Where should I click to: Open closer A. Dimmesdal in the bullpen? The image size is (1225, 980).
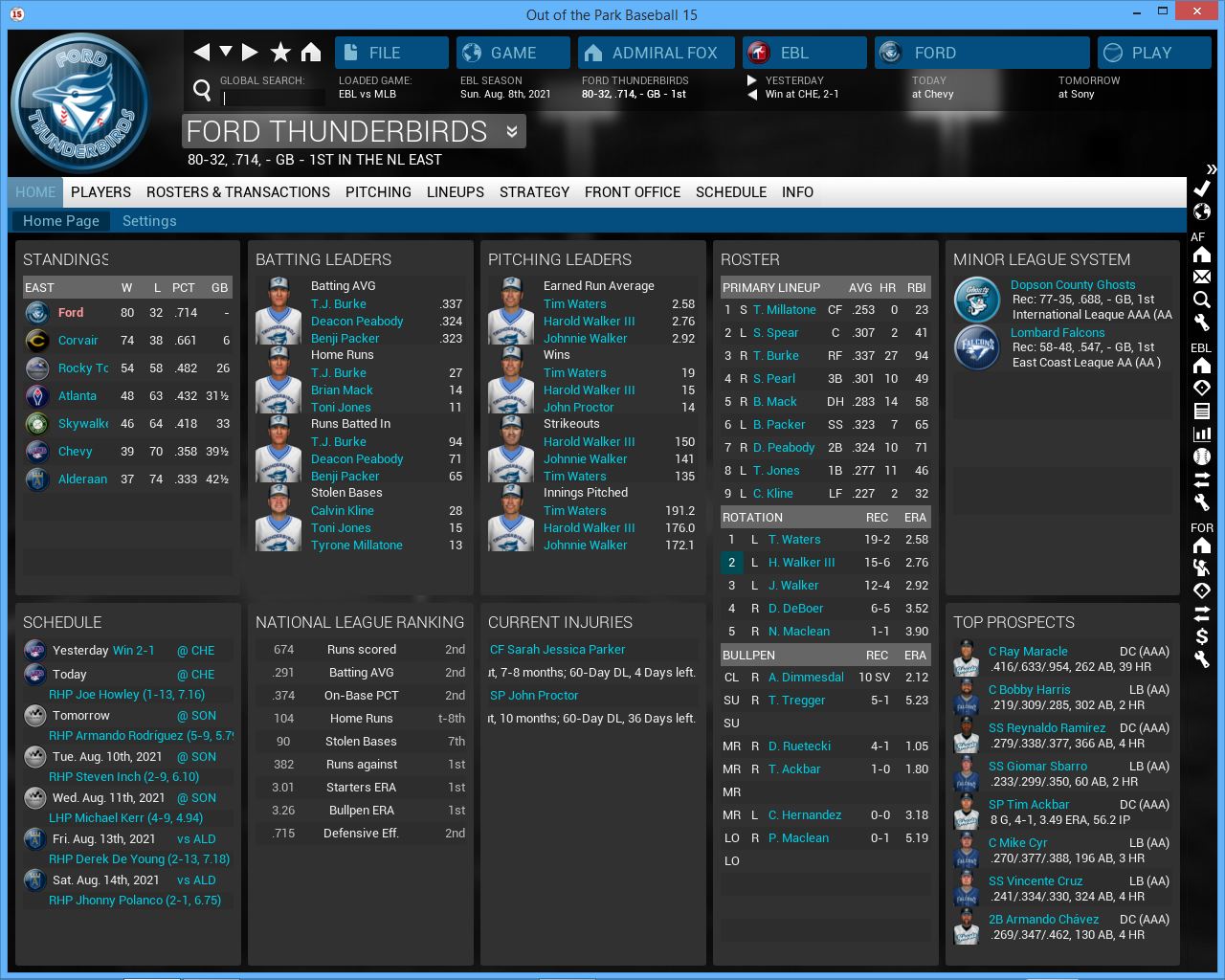806,678
